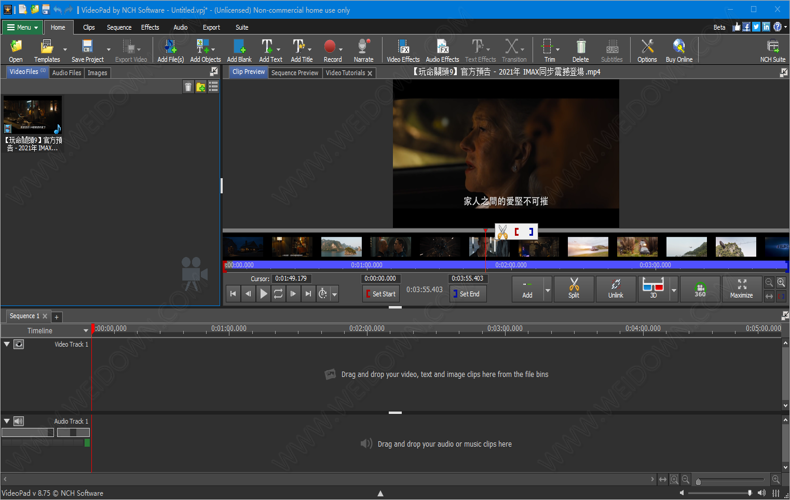Toggle loop playback

[278, 293]
